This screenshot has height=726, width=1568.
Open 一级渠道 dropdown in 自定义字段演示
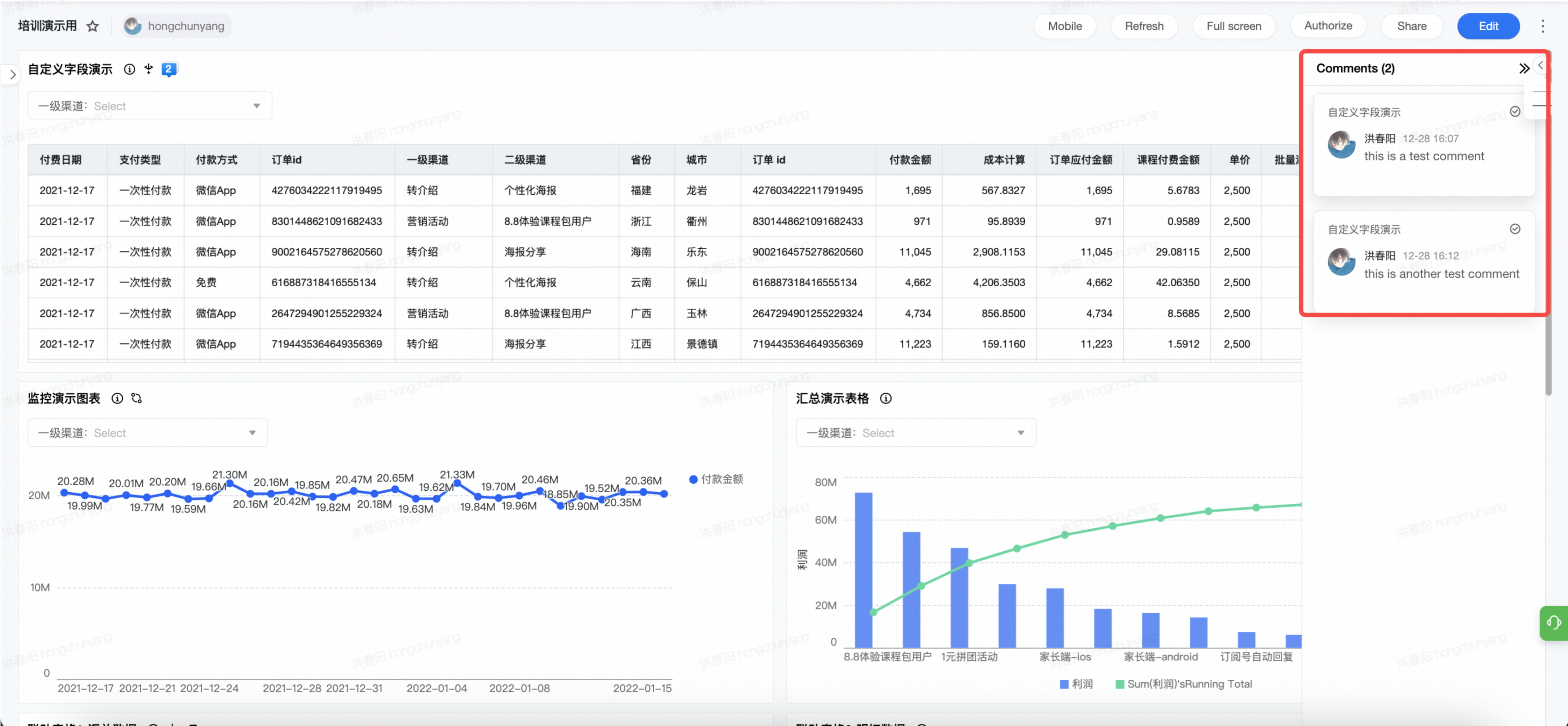150,106
